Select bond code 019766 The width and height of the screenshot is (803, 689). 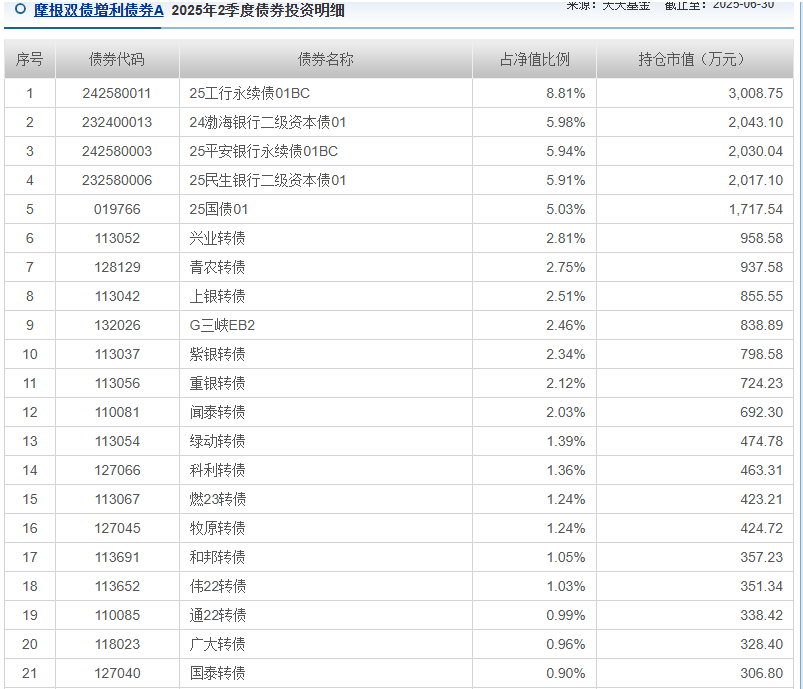(117, 209)
